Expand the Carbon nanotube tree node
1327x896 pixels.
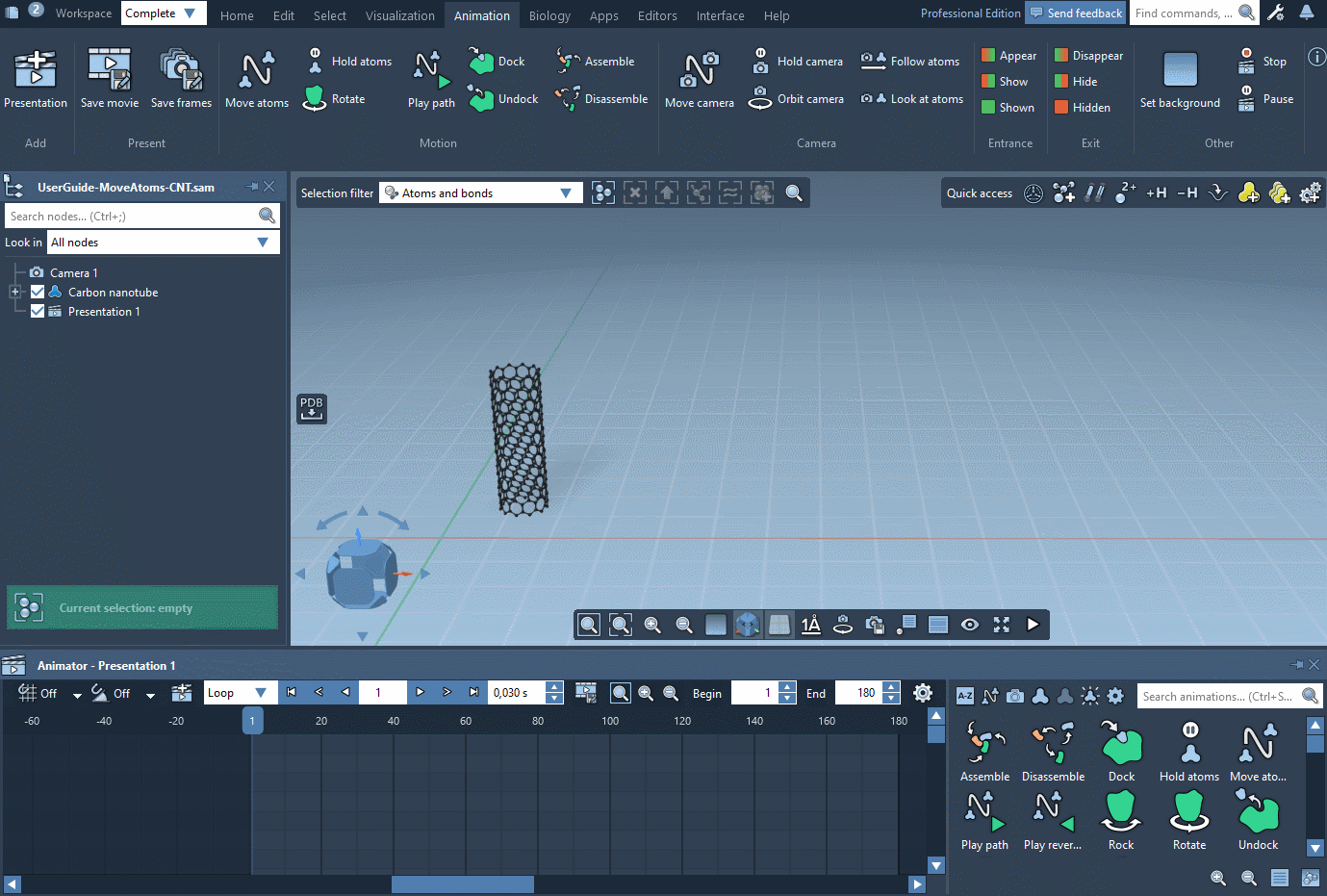[x=15, y=292]
